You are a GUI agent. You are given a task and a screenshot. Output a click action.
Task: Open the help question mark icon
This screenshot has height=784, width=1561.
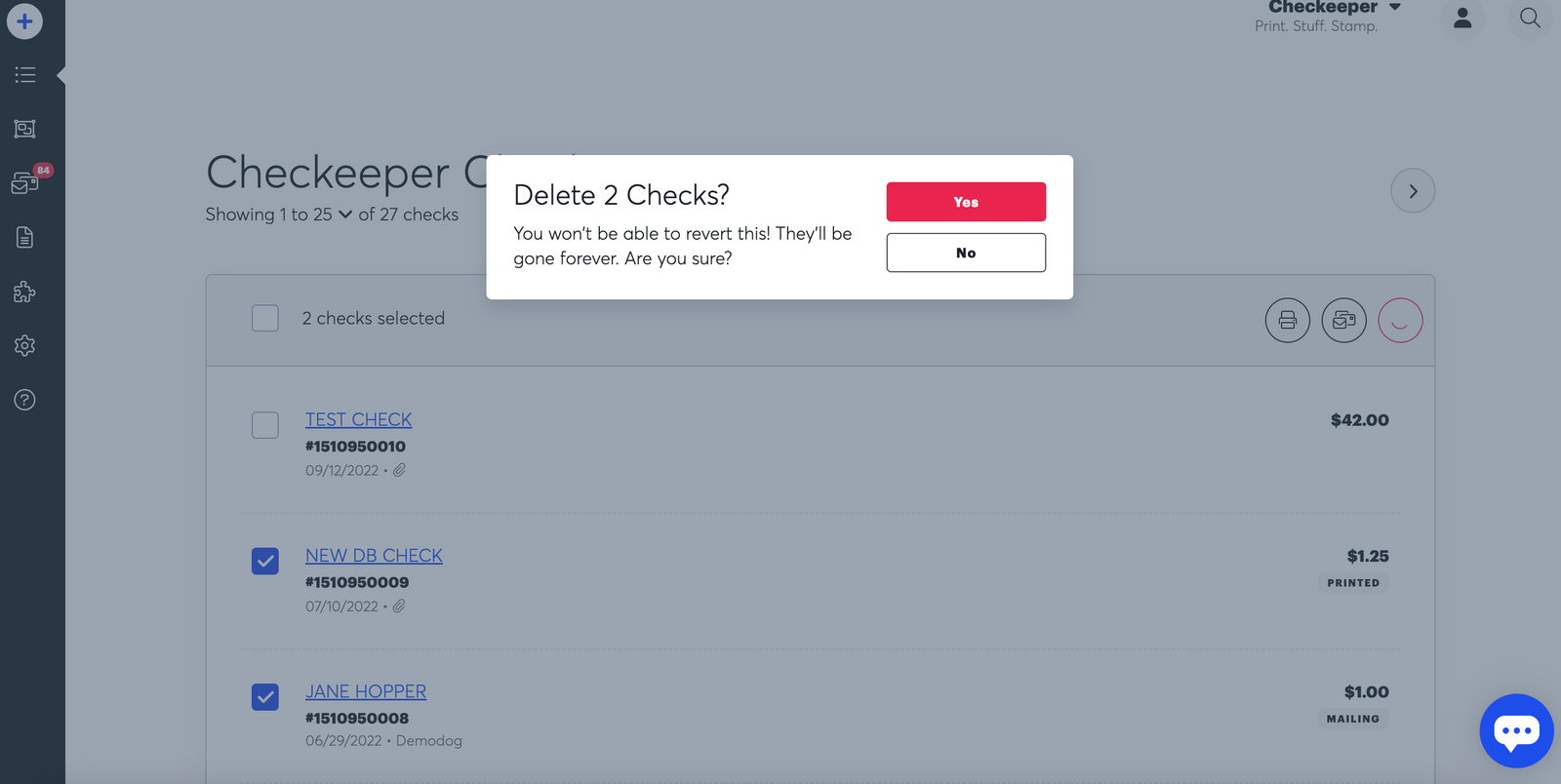(25, 400)
